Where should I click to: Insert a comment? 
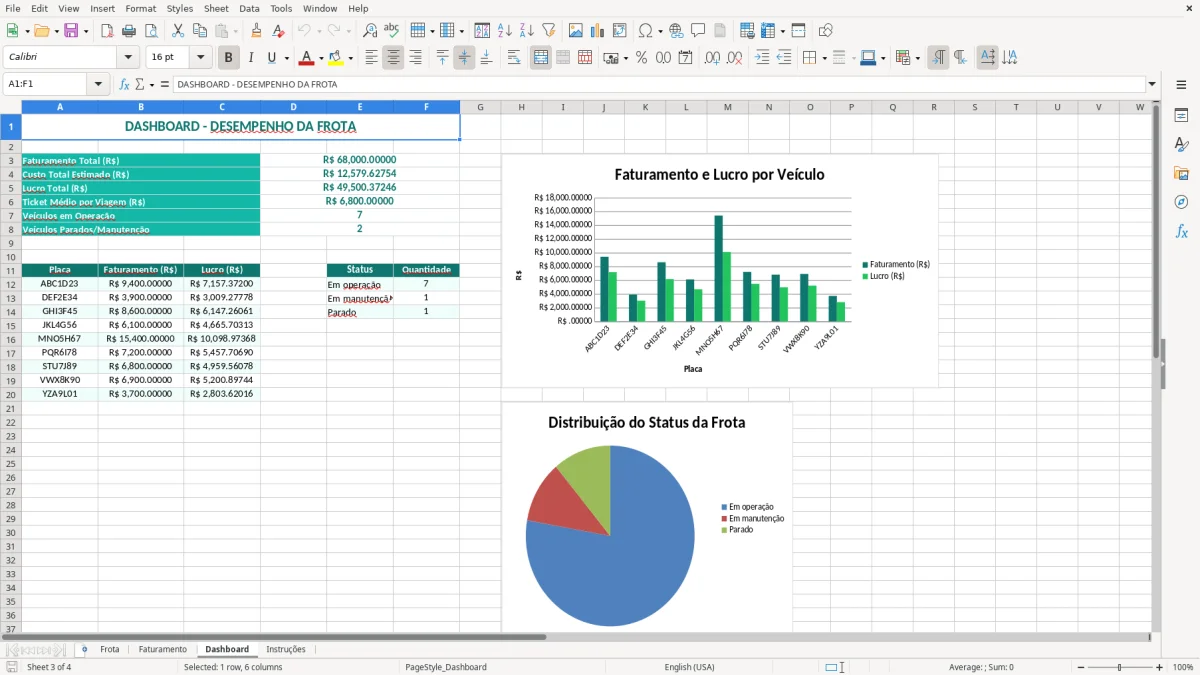pyautogui.click(x=698, y=31)
